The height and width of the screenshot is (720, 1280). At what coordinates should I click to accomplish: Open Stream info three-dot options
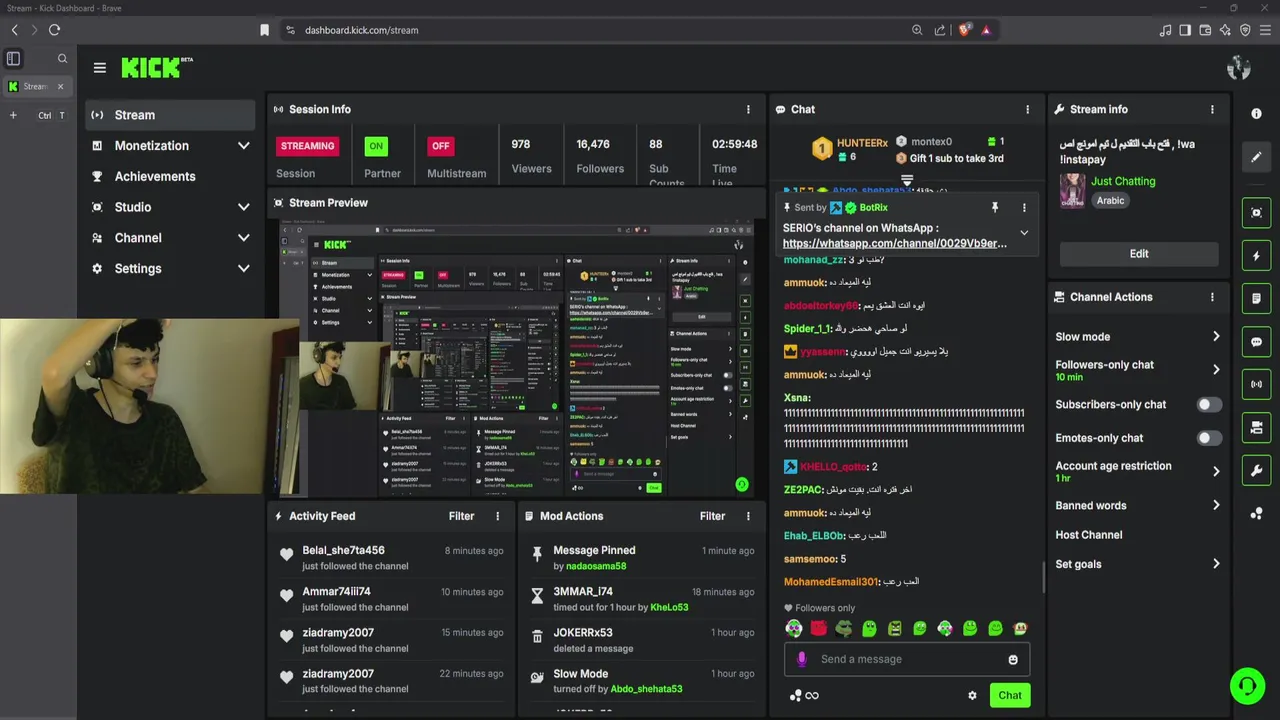(1212, 109)
